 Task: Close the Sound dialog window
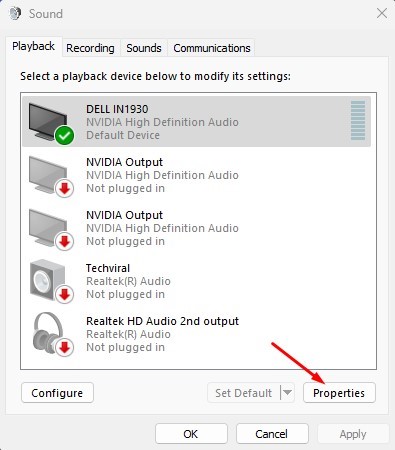pyautogui.click(x=382, y=13)
